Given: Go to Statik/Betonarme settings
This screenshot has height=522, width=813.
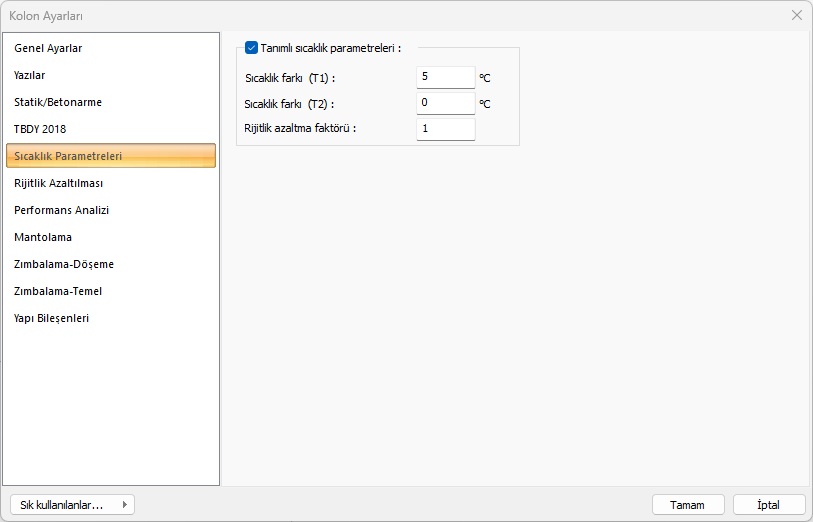Looking at the screenshot, I should pos(58,102).
